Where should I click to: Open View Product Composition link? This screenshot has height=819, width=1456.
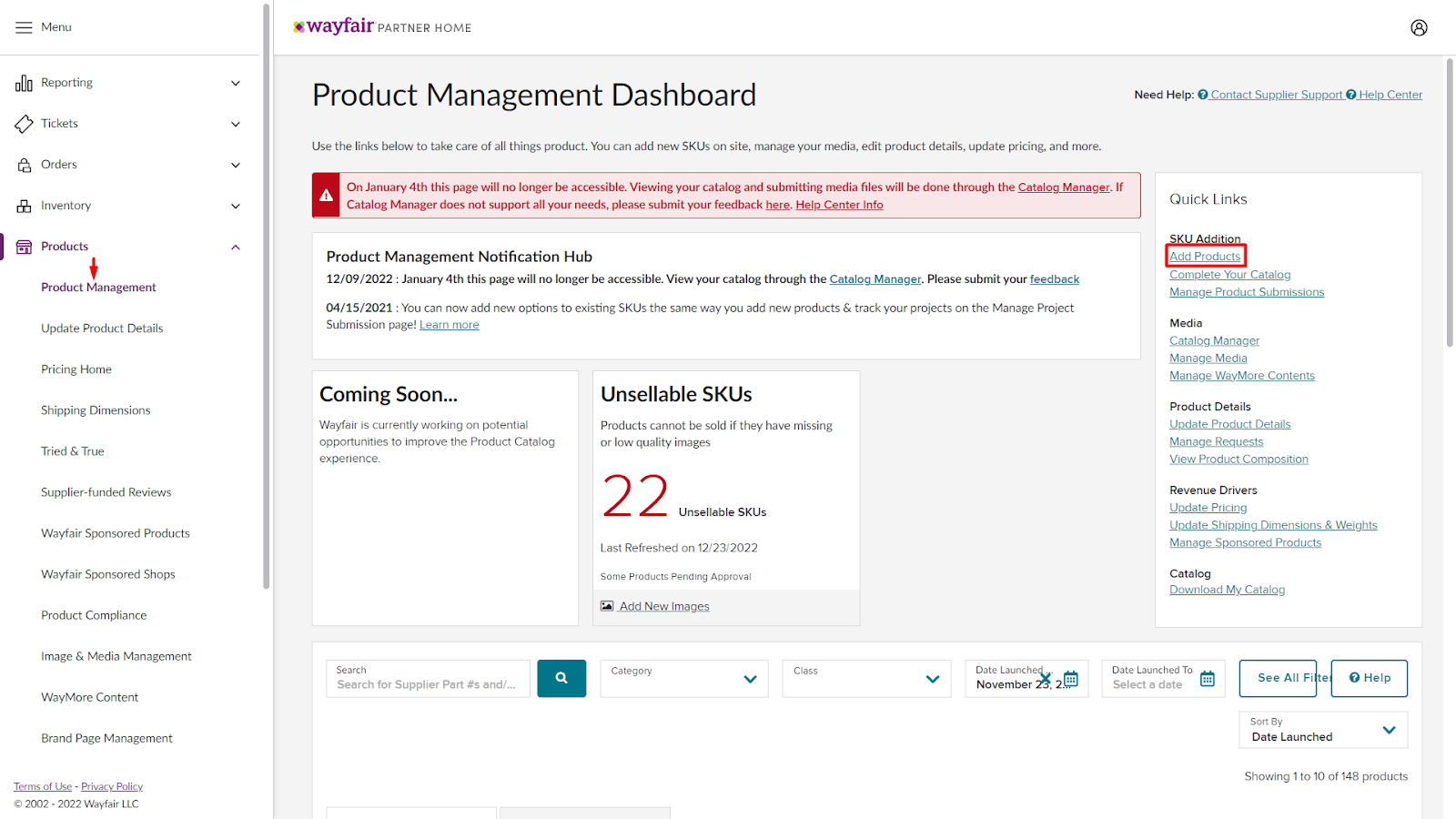1239,460
